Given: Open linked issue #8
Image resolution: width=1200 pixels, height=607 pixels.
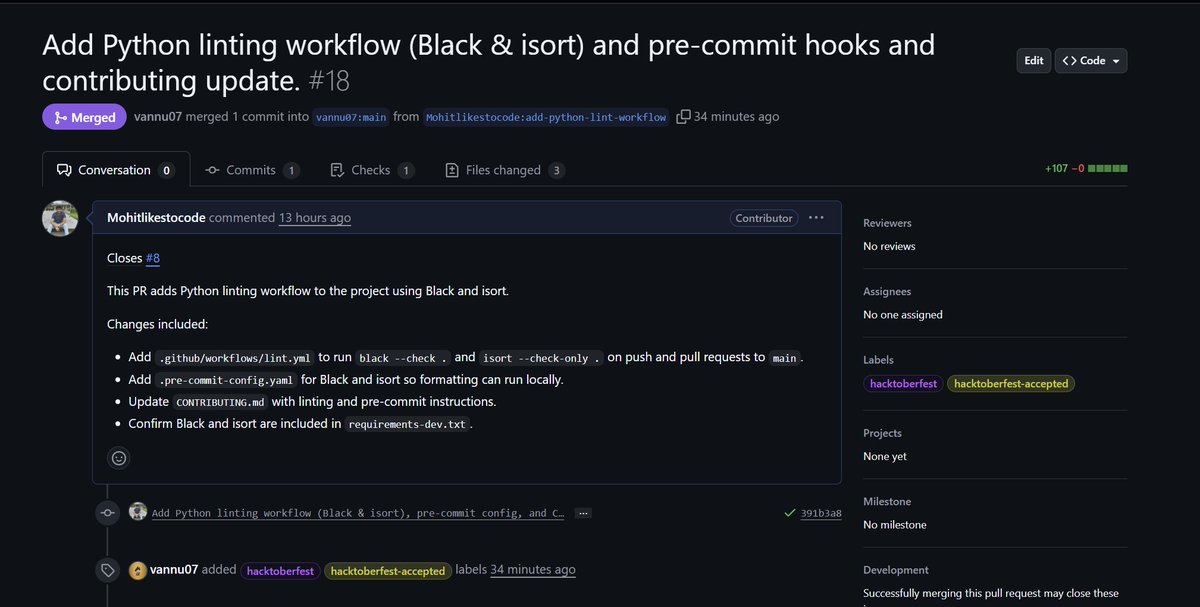Looking at the screenshot, I should [153, 258].
